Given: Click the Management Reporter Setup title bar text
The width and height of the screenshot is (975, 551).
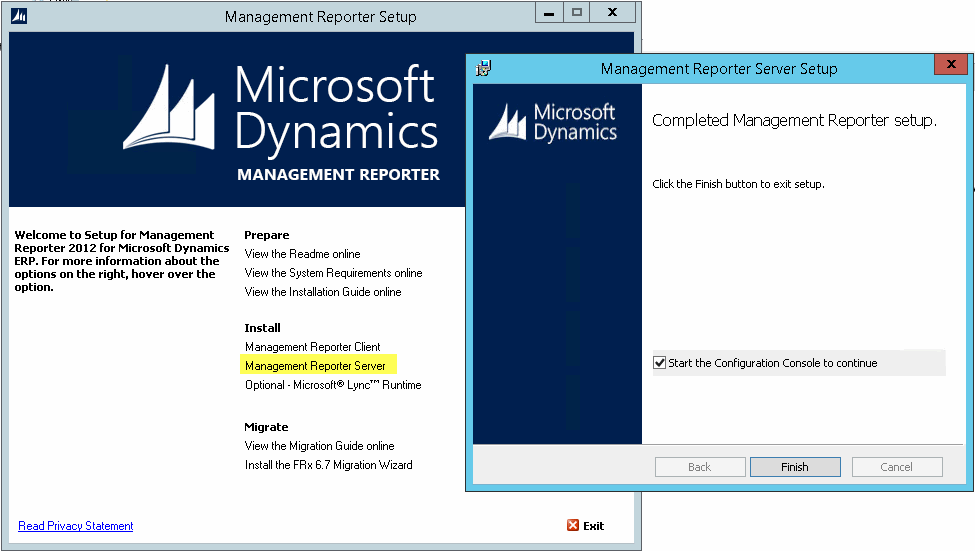Looking at the screenshot, I should point(321,17).
